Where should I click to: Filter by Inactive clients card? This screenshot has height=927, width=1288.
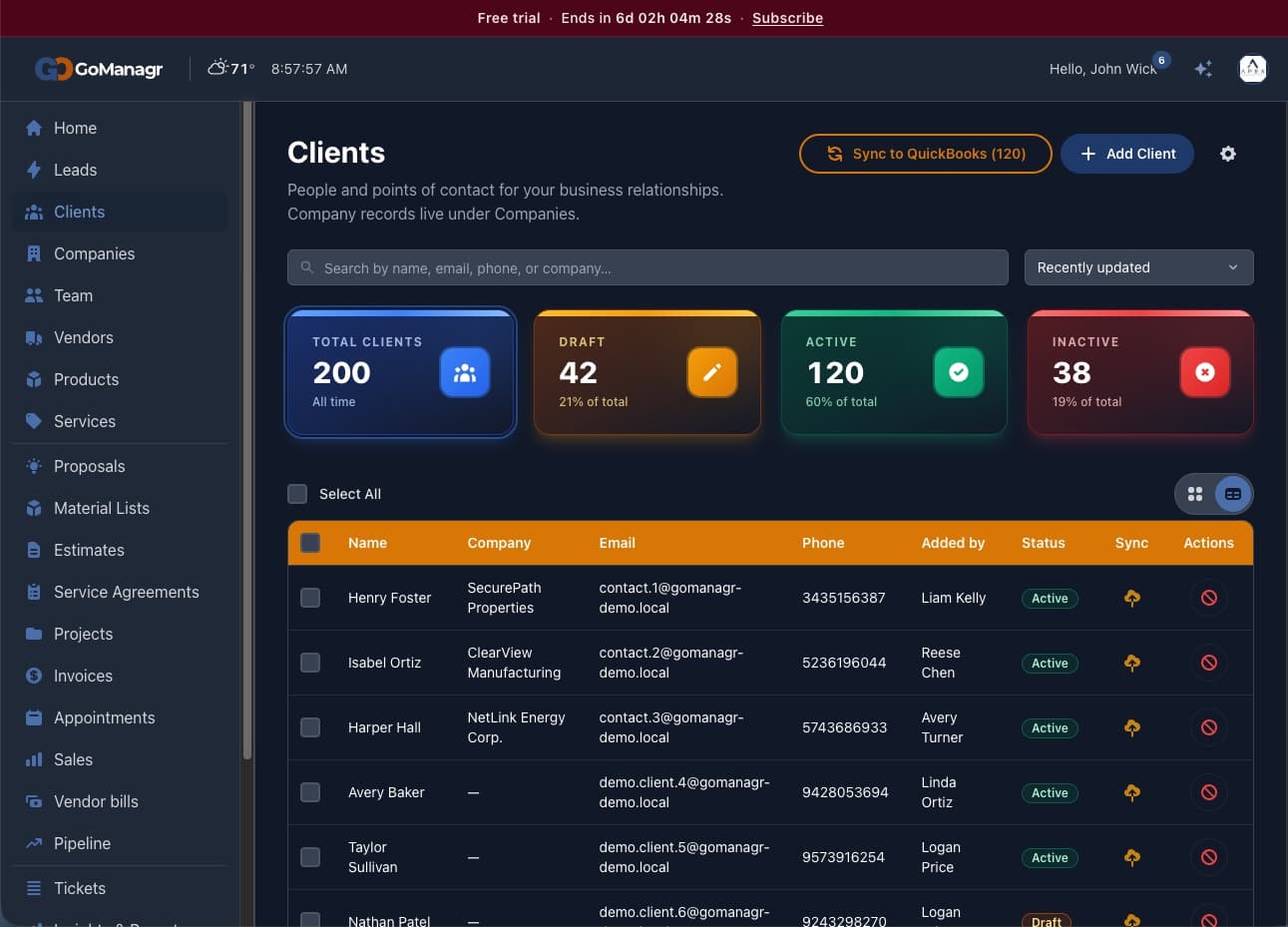tap(1140, 373)
